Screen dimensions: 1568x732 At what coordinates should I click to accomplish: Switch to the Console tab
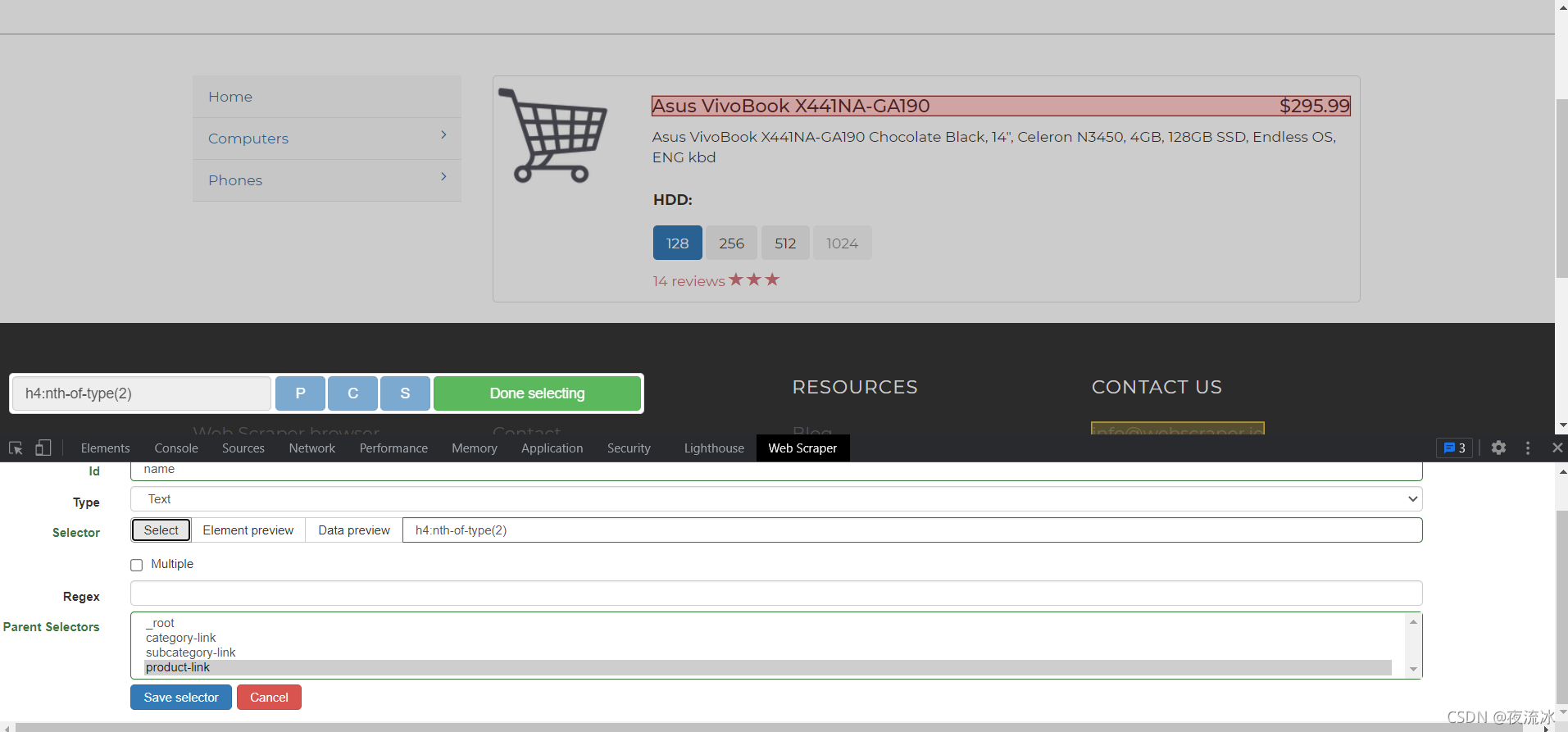[x=176, y=448]
